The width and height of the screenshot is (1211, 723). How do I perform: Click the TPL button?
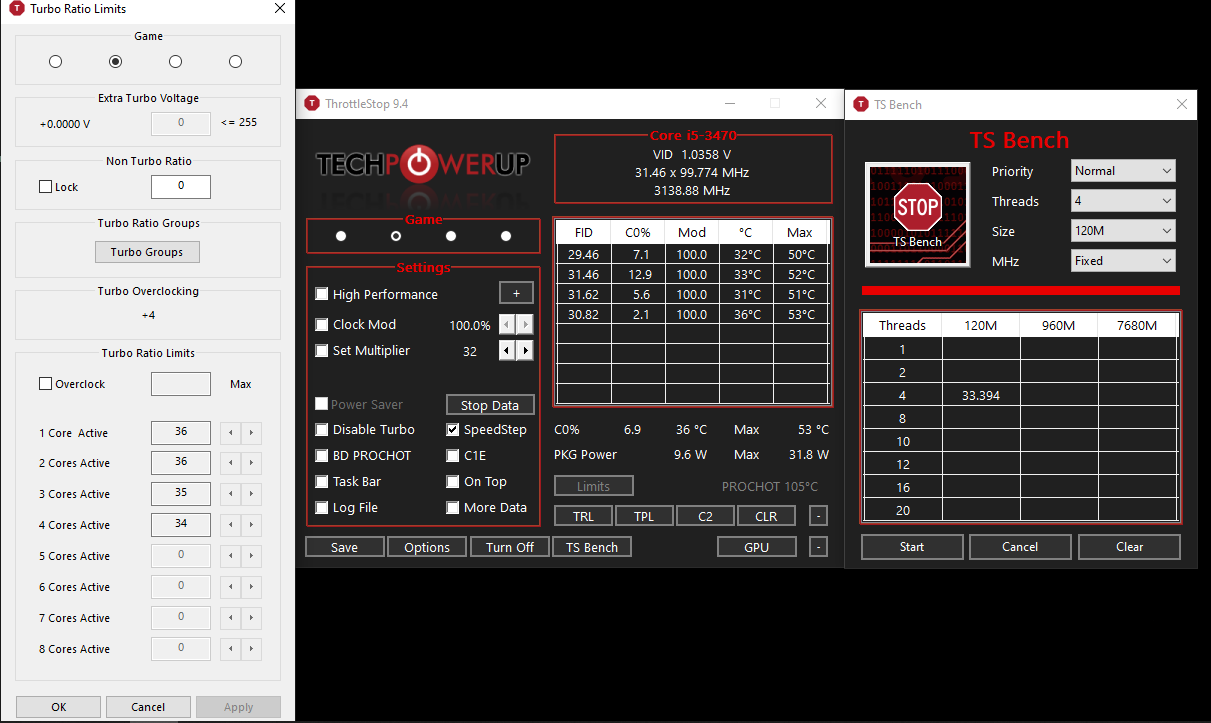[643, 516]
